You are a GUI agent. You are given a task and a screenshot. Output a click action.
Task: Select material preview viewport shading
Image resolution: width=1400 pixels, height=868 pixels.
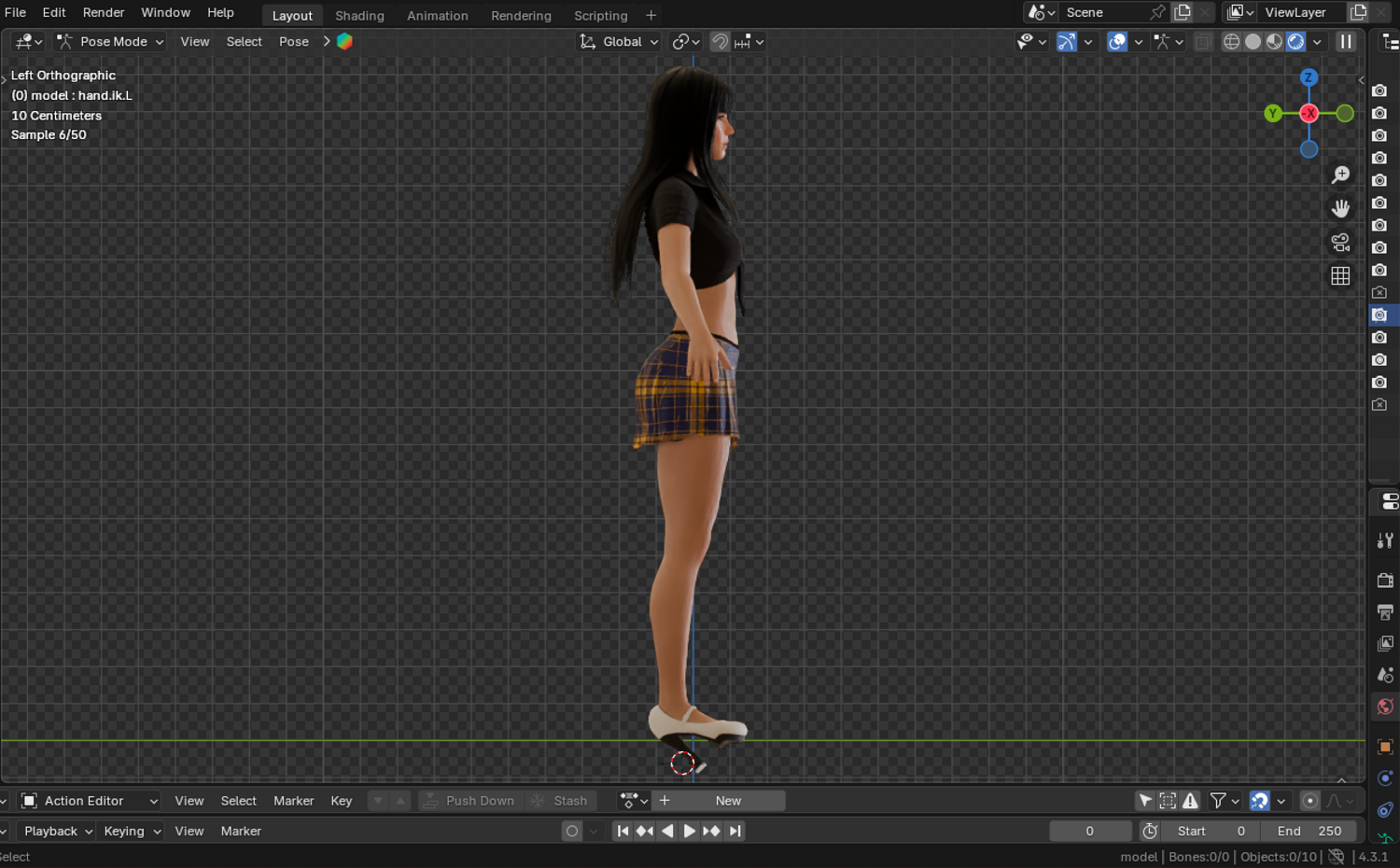click(x=1275, y=41)
